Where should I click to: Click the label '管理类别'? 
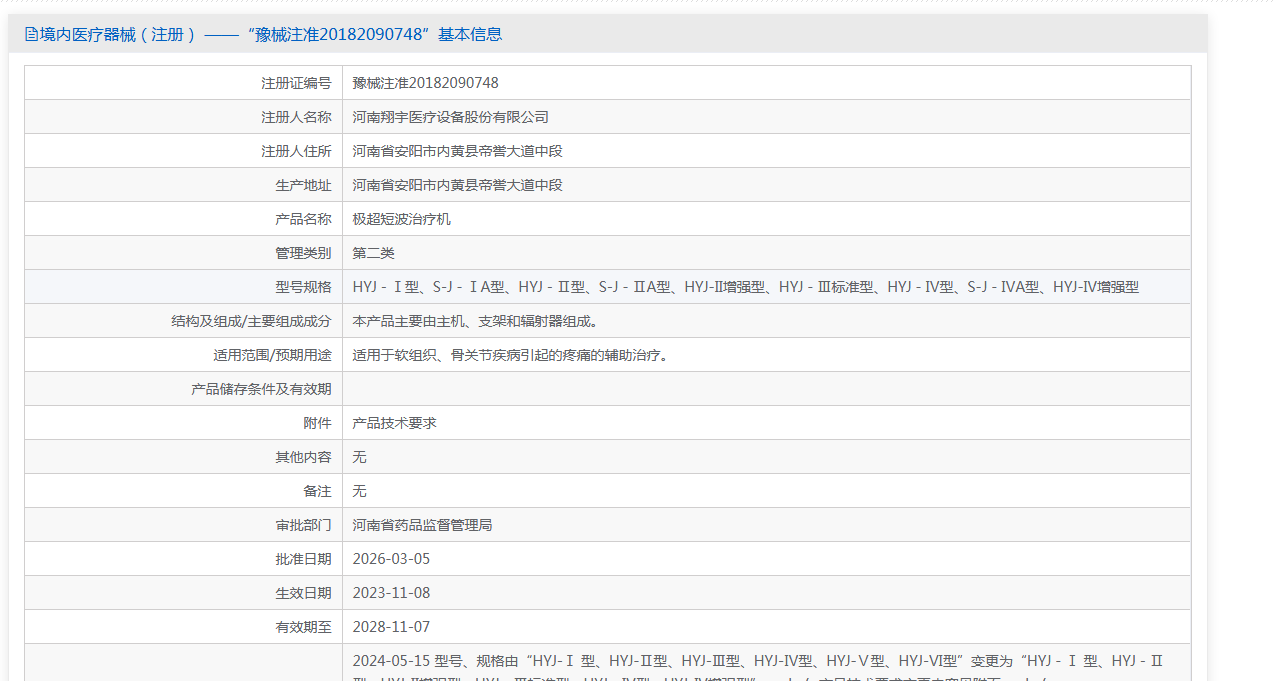coord(303,253)
